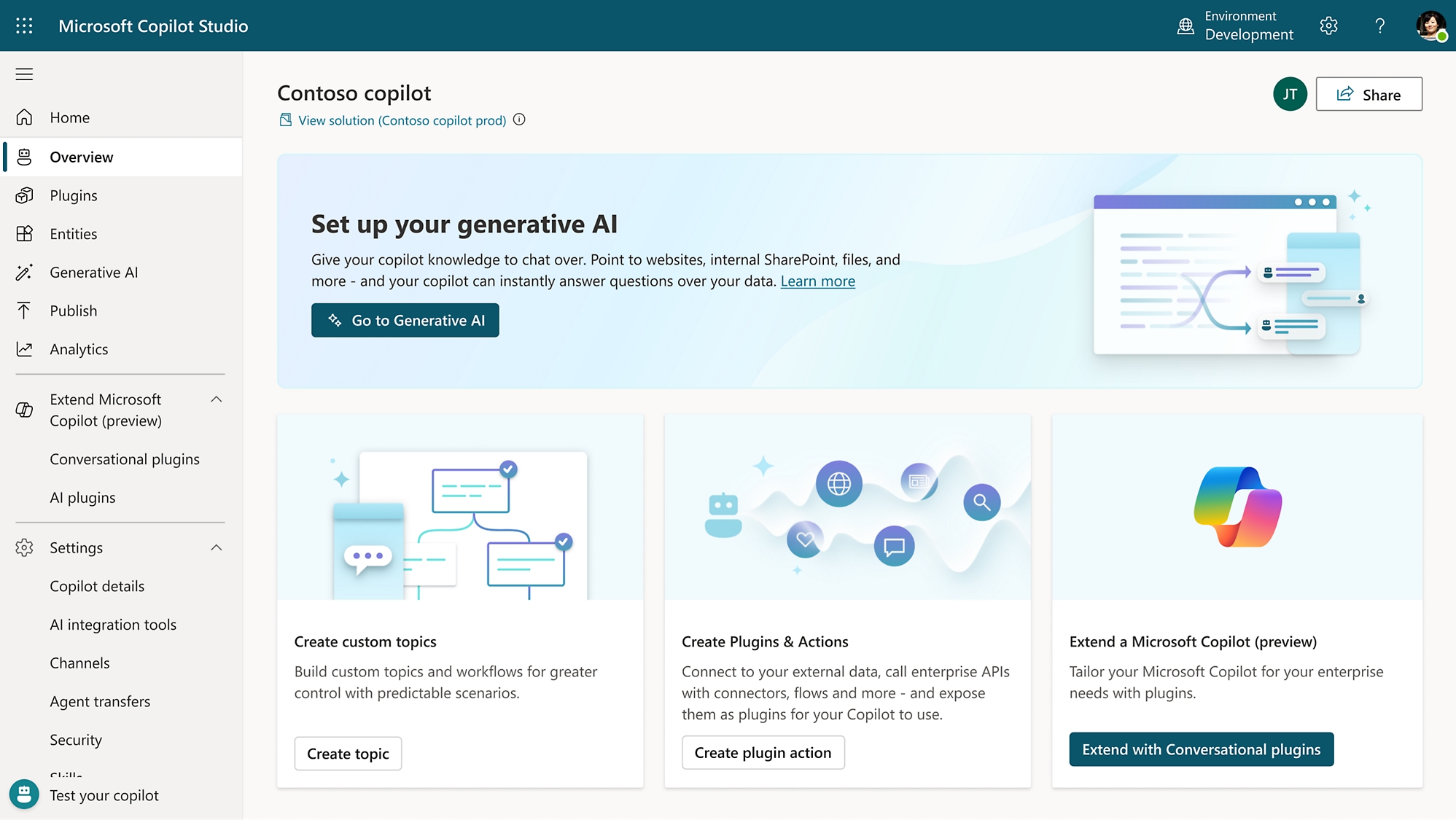Open the Generative AI section
Screen dimensions: 1456x820
point(94,272)
